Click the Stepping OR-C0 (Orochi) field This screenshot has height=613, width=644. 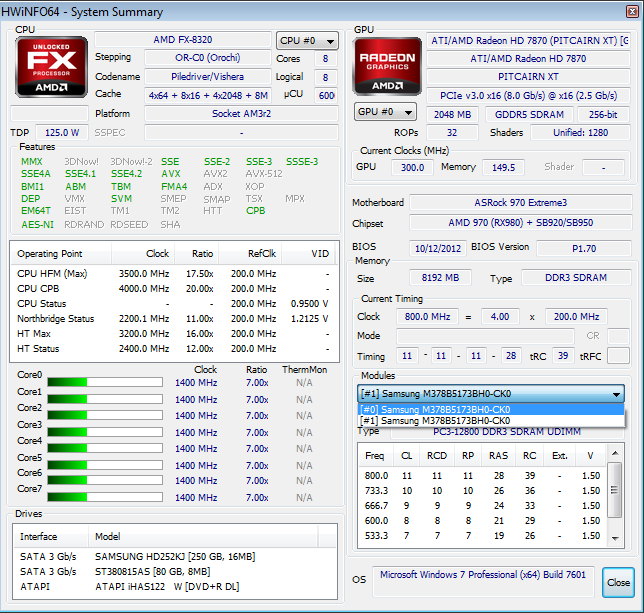coord(207,58)
